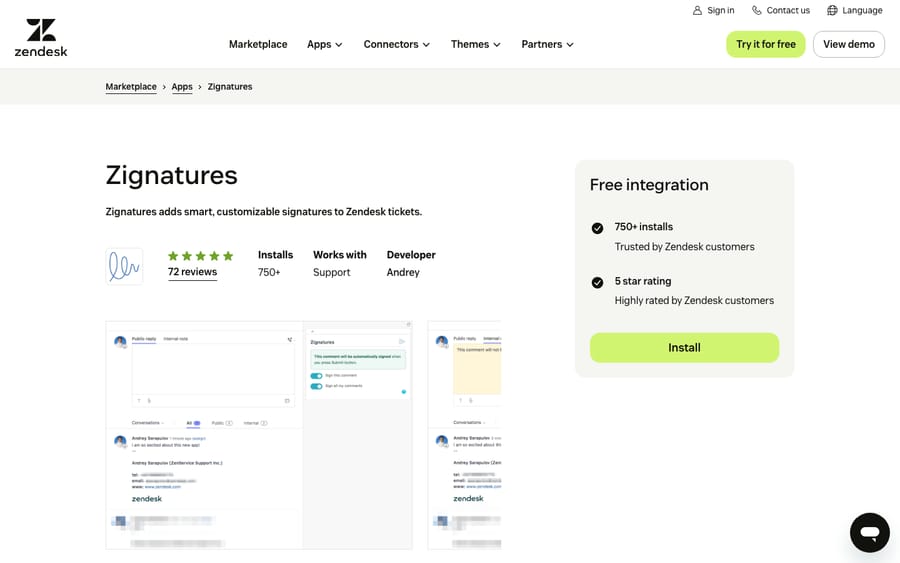The height and width of the screenshot is (563, 900).
Task: Expand the Themes dropdown menu
Action: (475, 44)
